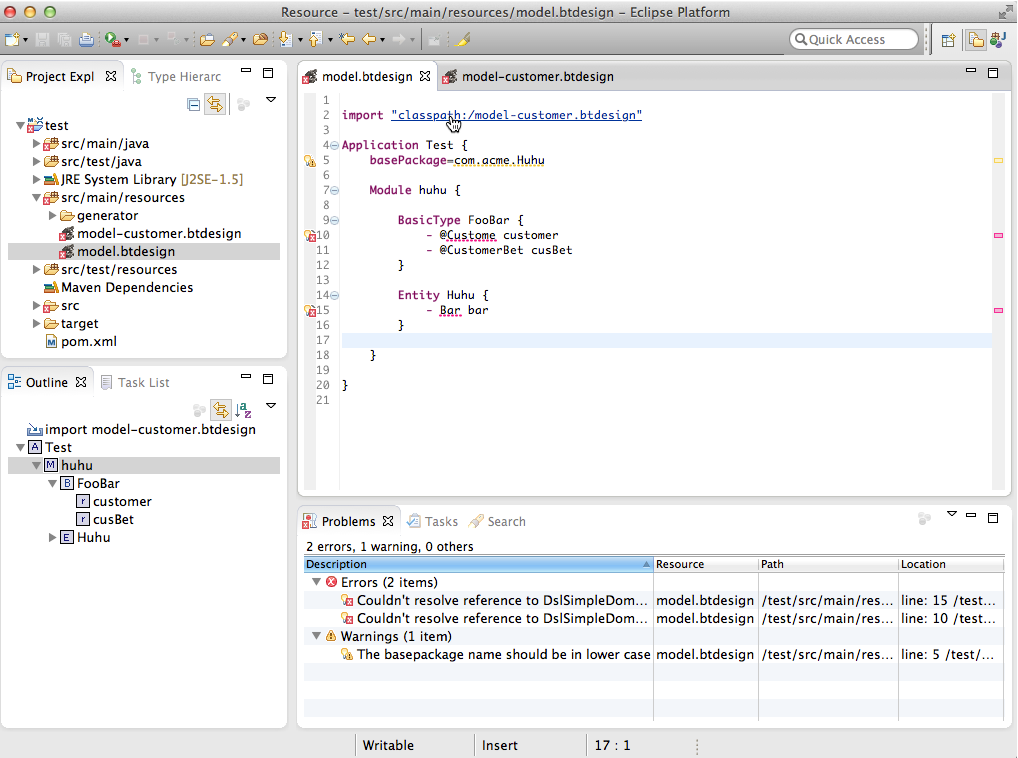Click error marker on line 15
Viewport: 1018px width, 758px height.
(310, 310)
